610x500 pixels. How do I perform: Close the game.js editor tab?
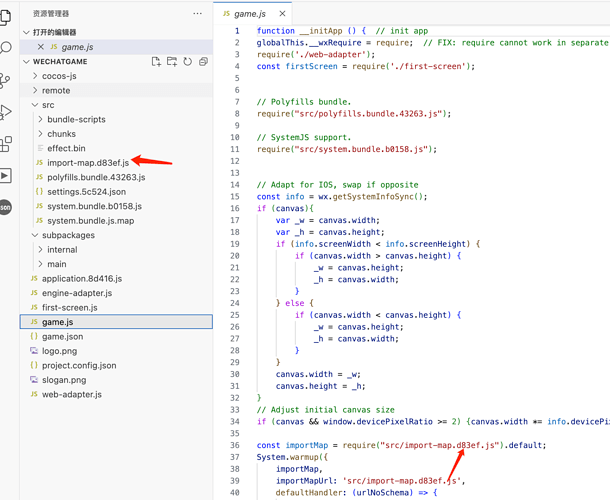click(282, 14)
